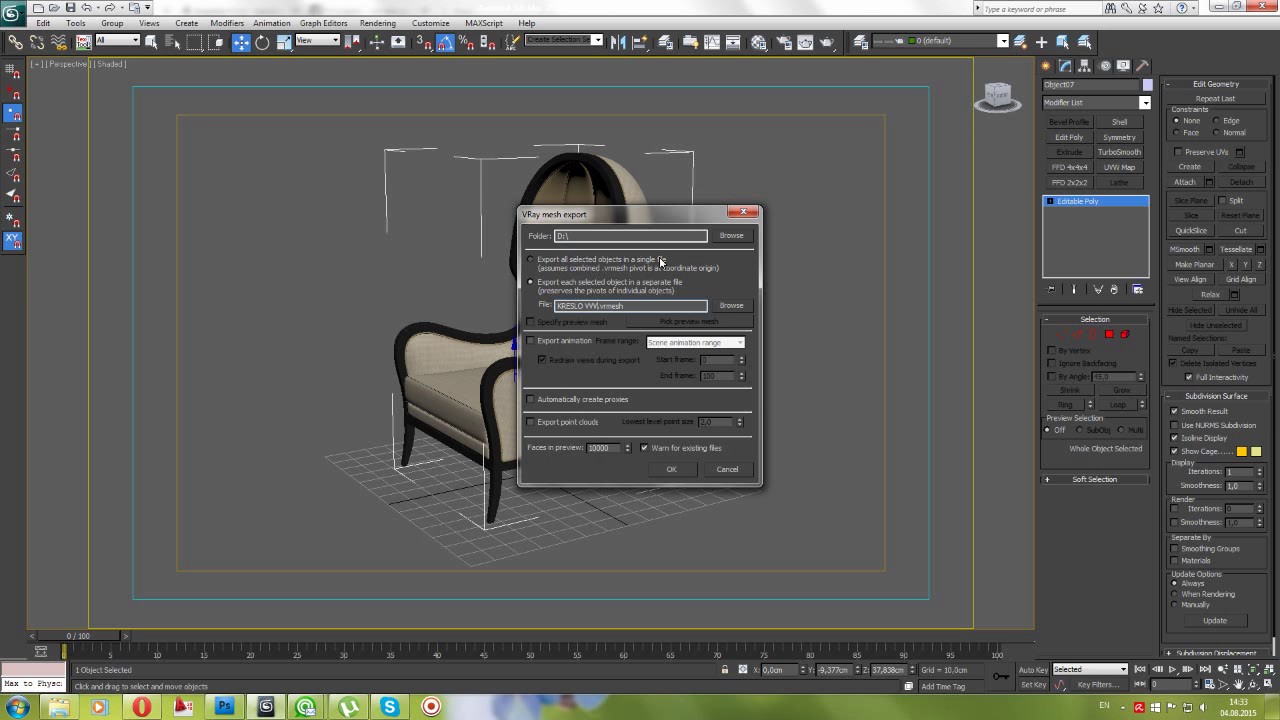Open the selection filter All dropdown
Screen dimensions: 1280x720
[117, 41]
